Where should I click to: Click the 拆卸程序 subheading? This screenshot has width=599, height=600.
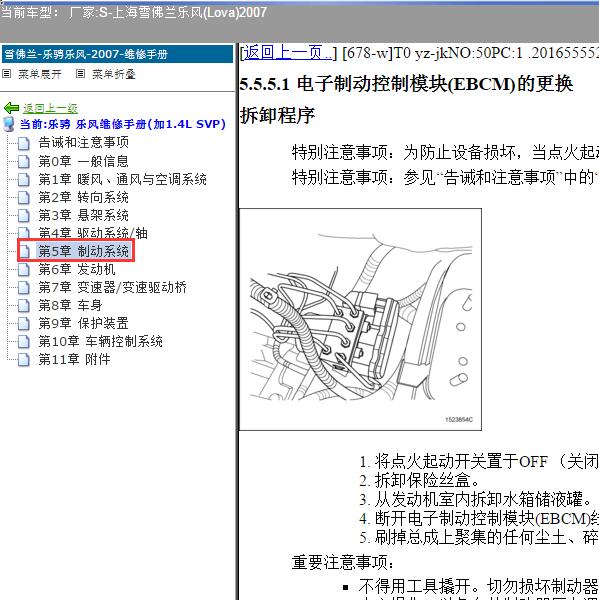pos(277,115)
